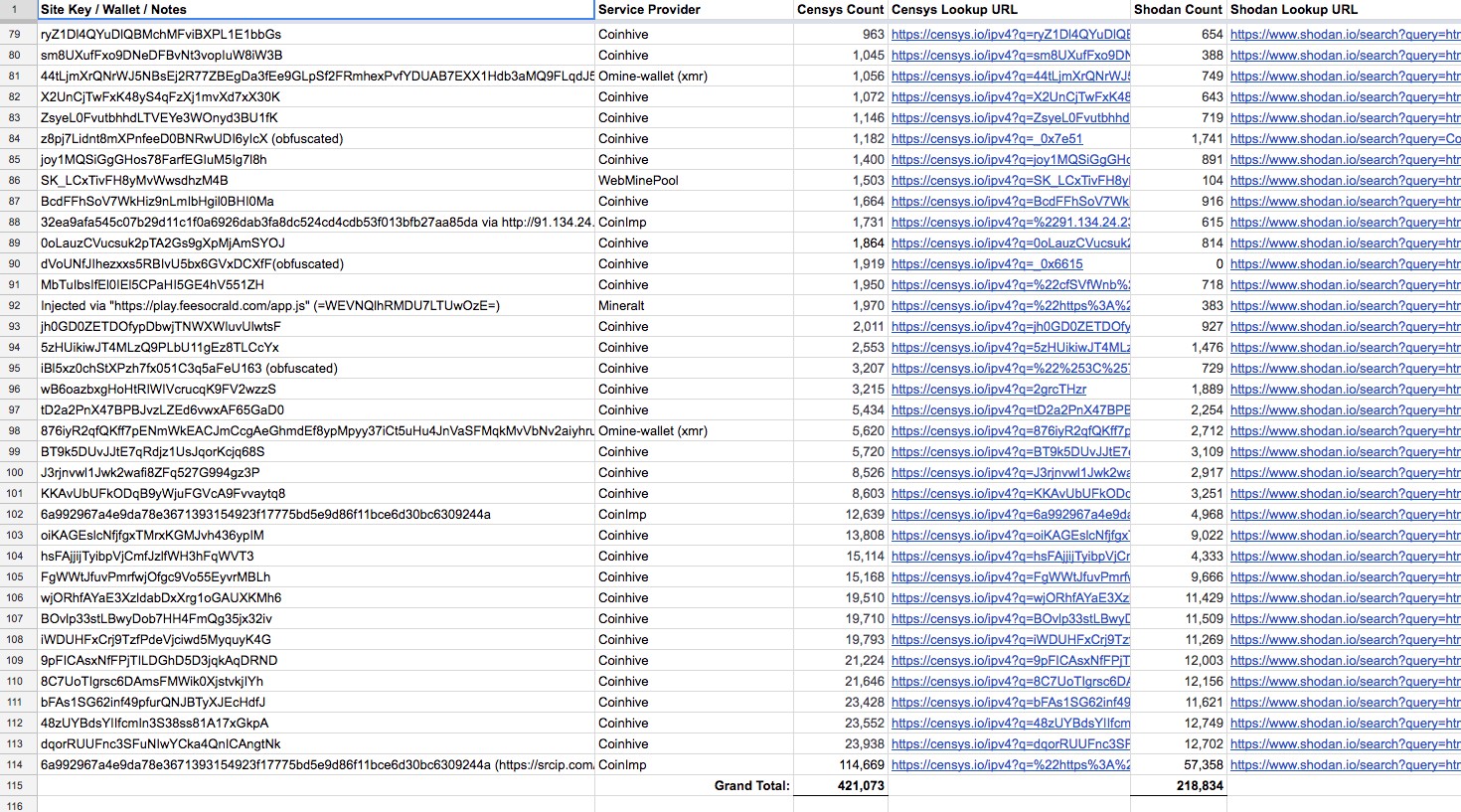Select site key ryZ1DI4QYuDlQBMchMFviBXPL1E1bbGs

316,34
